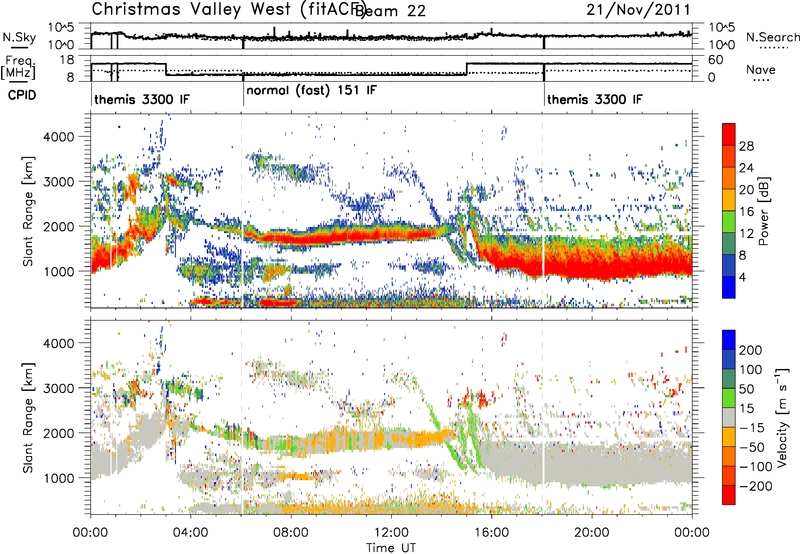Click the light green segment of the Power colorbar
This screenshot has width=800, height=554.
click(729, 222)
